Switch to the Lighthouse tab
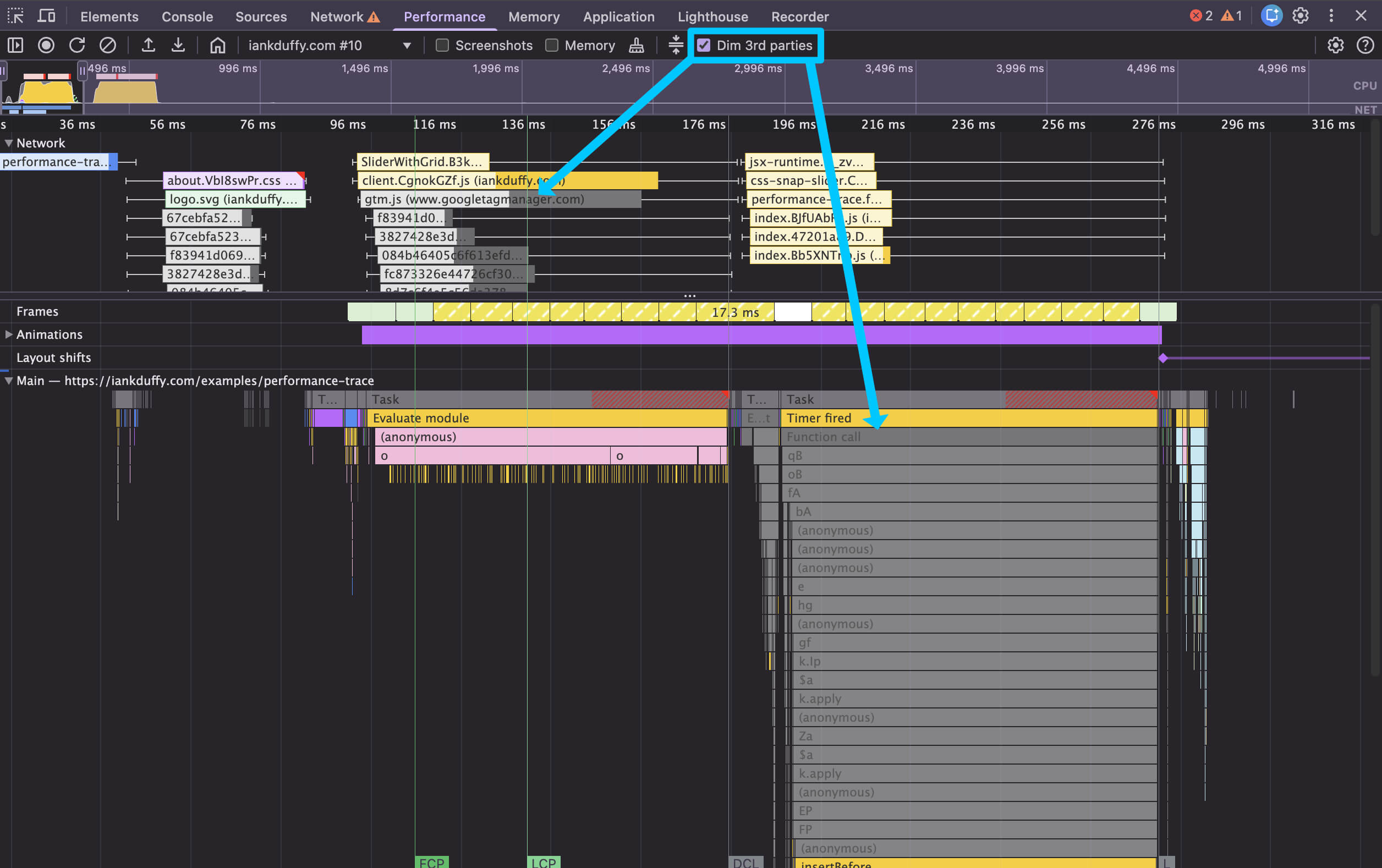Image resolution: width=1382 pixels, height=868 pixels. coord(713,17)
